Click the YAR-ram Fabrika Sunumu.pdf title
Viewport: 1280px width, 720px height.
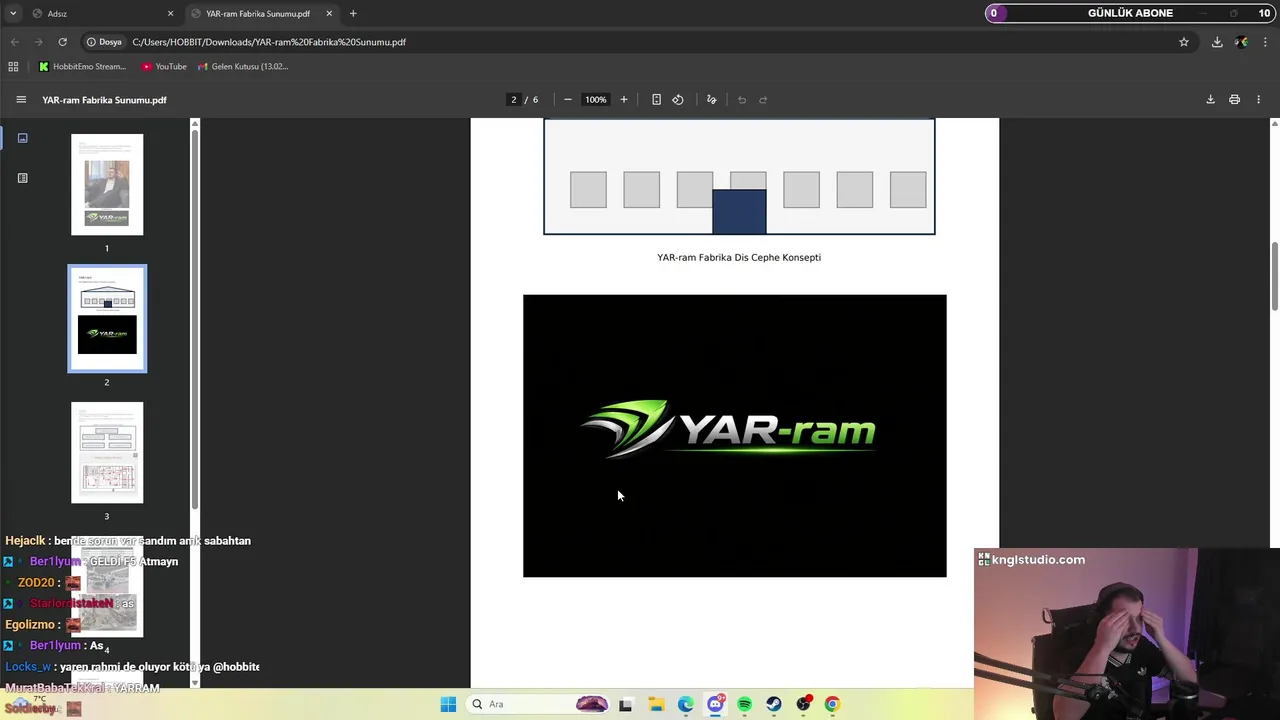click(x=104, y=100)
